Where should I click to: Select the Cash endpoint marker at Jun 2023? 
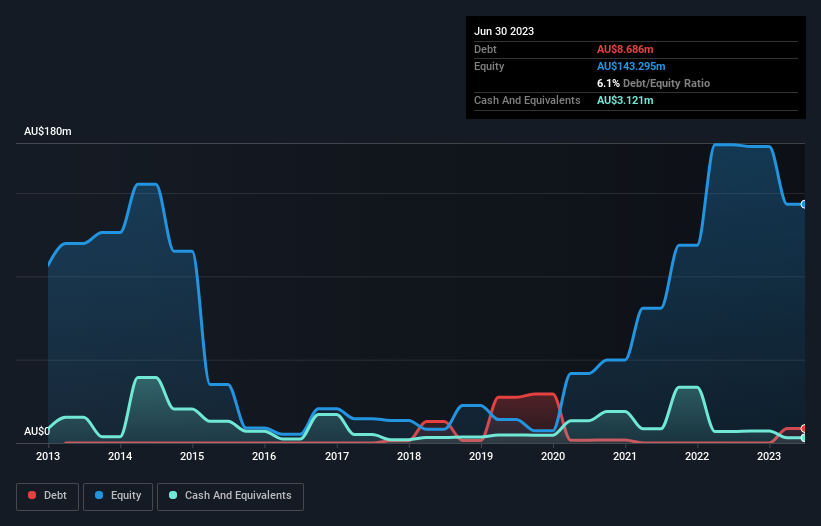click(804, 438)
